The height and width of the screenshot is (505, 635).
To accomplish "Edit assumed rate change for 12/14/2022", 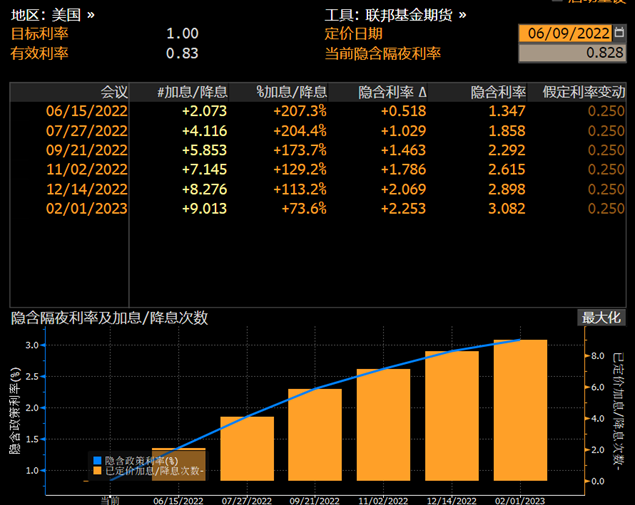I will pyautogui.click(x=606, y=189).
